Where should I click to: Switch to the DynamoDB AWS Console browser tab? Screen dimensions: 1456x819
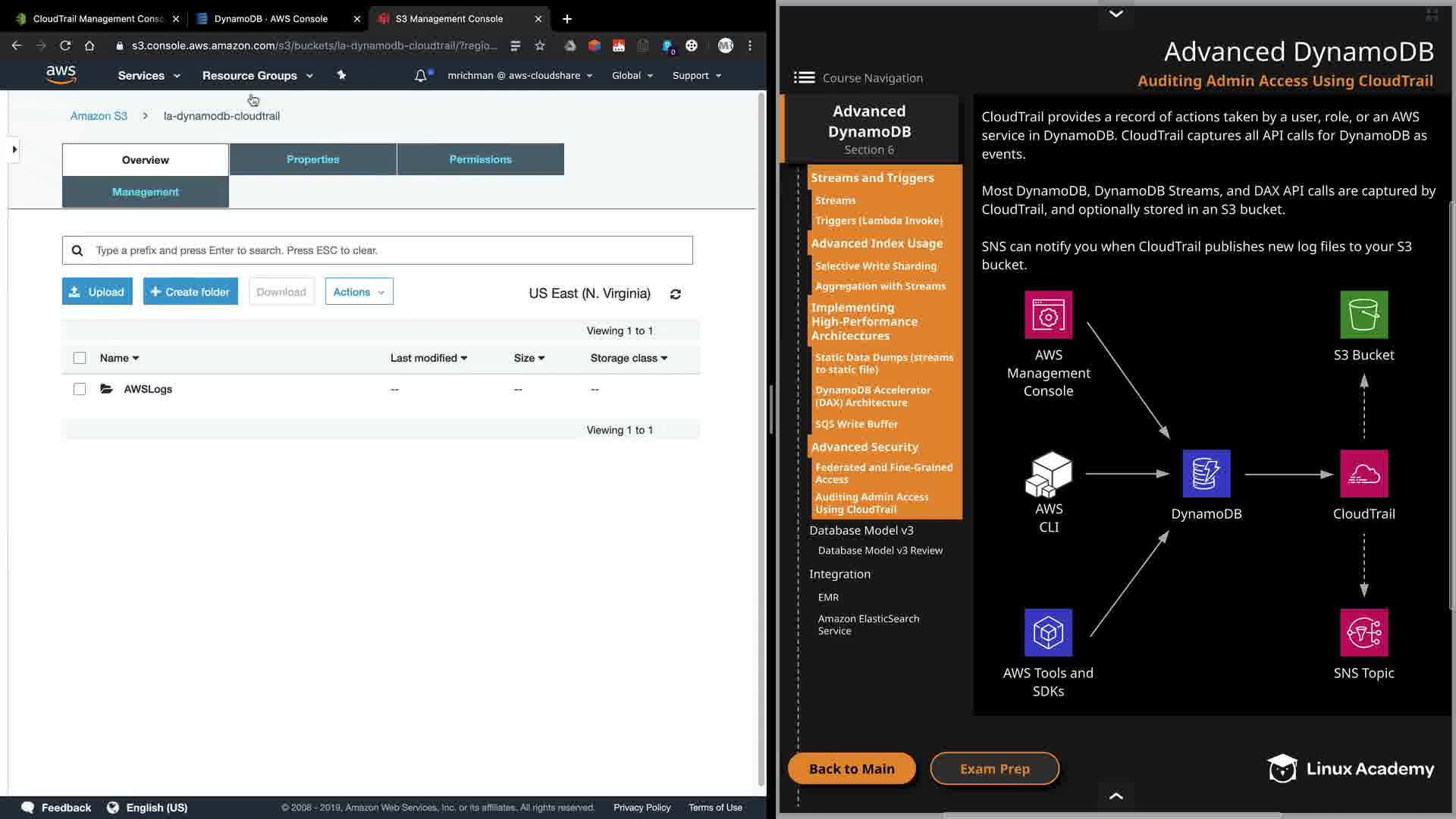(x=271, y=19)
